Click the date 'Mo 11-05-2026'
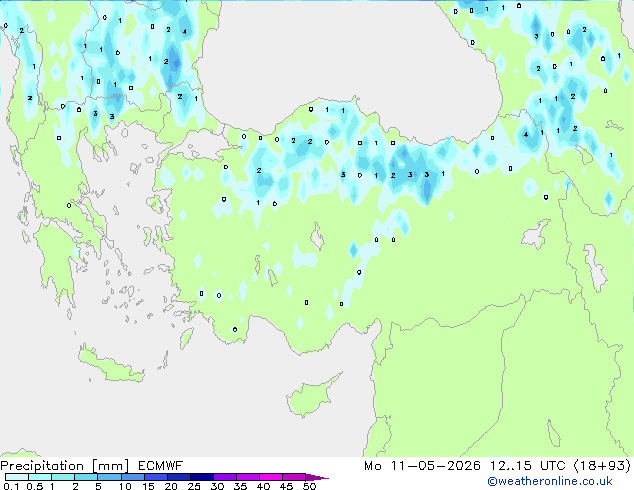 pyautogui.click(x=422, y=466)
